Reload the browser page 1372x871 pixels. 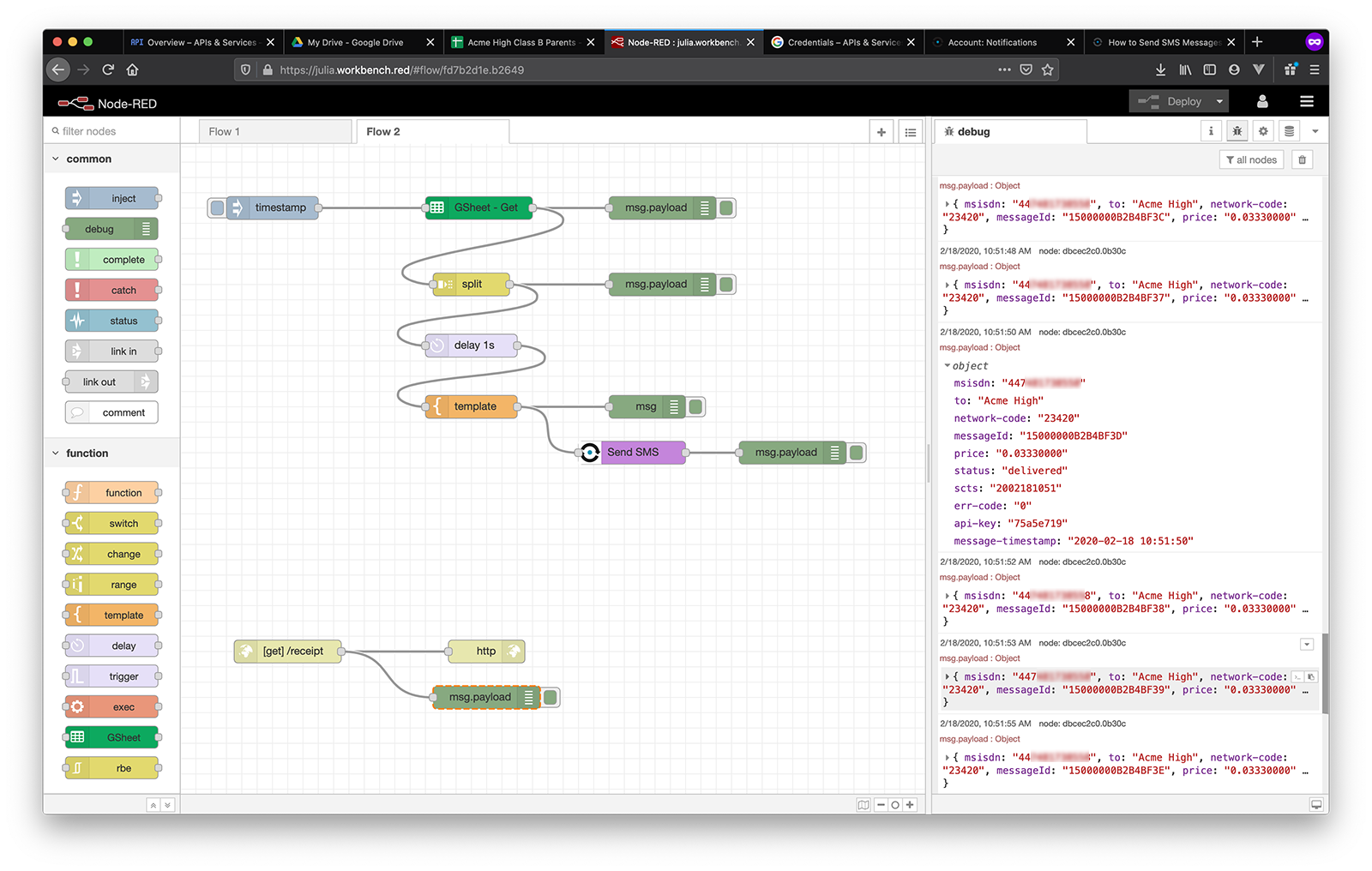[108, 69]
